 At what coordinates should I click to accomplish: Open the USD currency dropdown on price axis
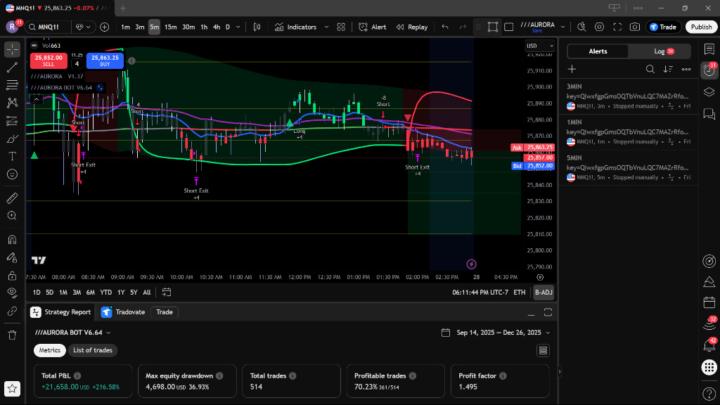point(534,45)
